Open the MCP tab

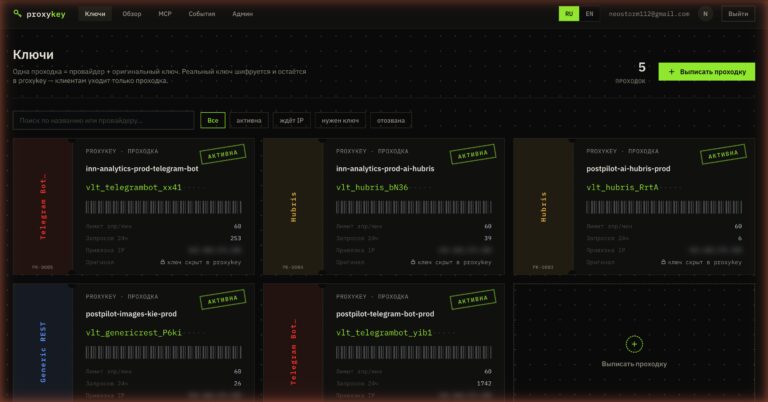(x=165, y=14)
